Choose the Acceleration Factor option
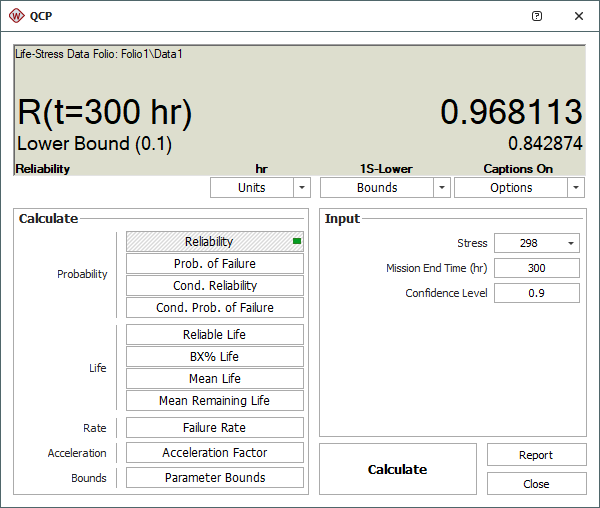 [215, 453]
